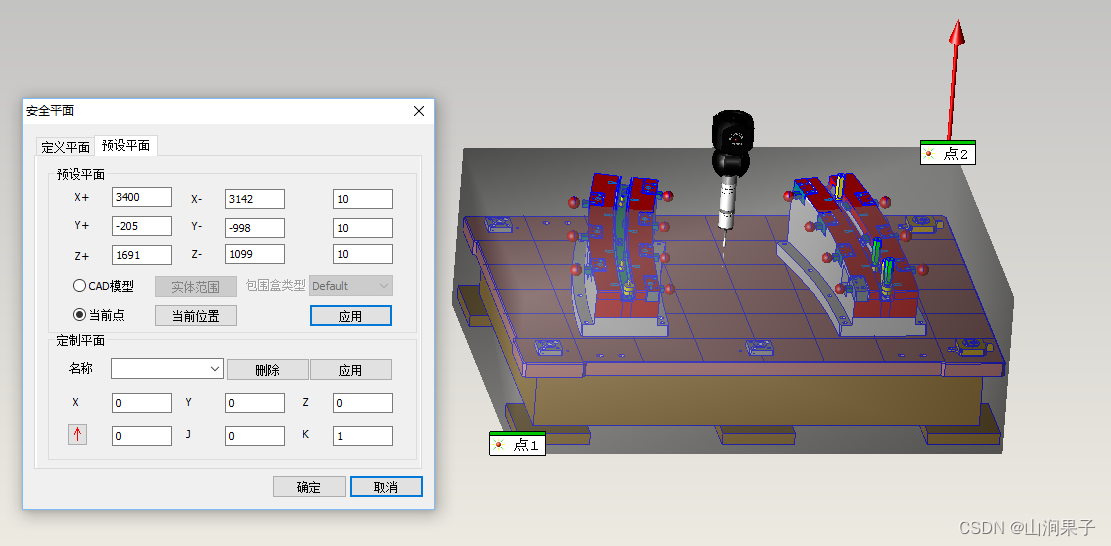1111x546 pixels.
Task: Click the Z- field showing 1099
Action: (255, 254)
